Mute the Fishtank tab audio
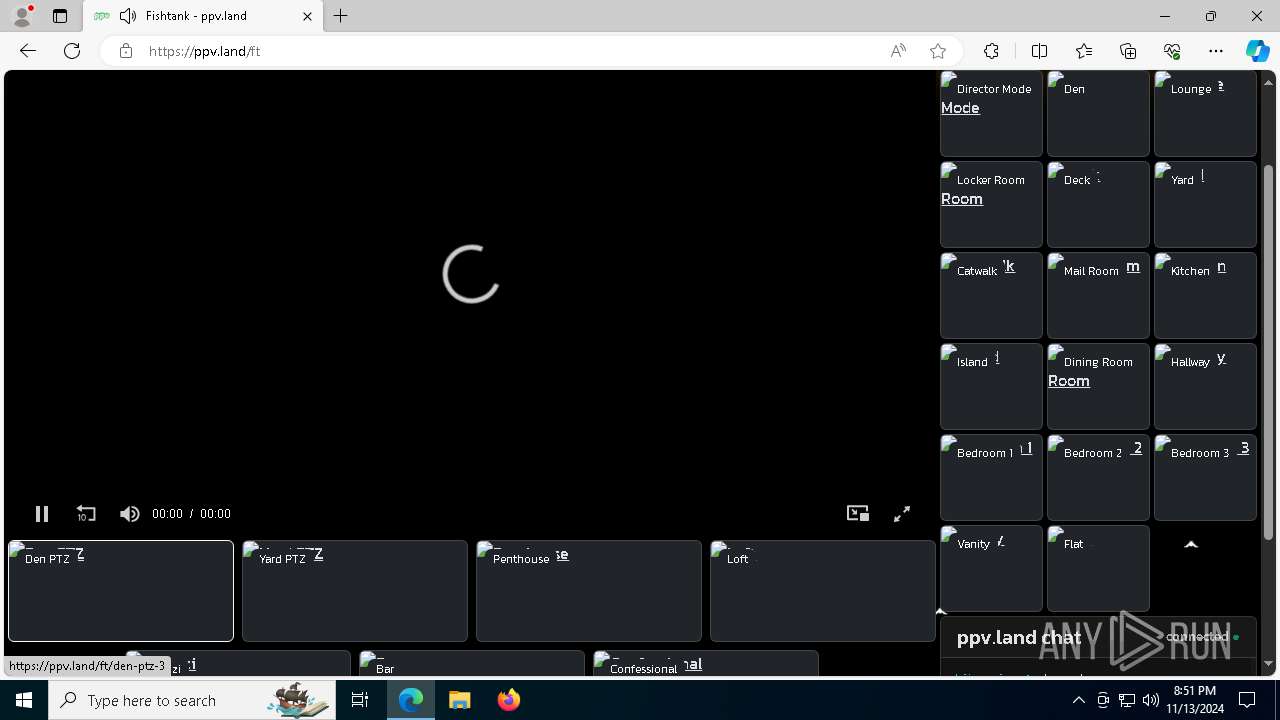1280x720 pixels. click(x=127, y=16)
